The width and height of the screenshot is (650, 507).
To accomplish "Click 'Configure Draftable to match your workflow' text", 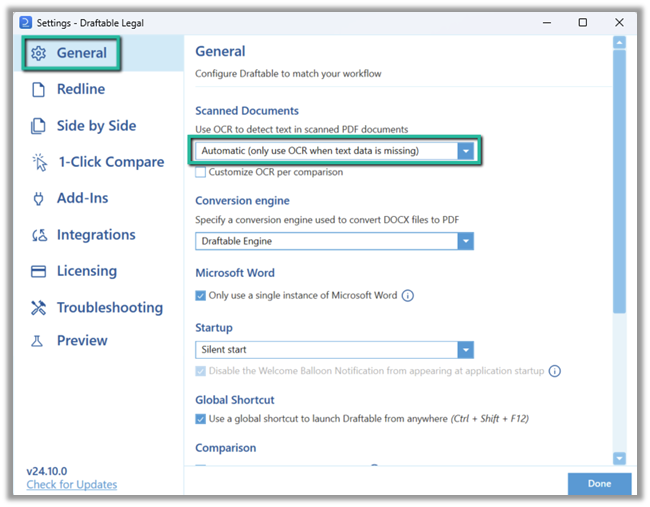I will [288, 74].
